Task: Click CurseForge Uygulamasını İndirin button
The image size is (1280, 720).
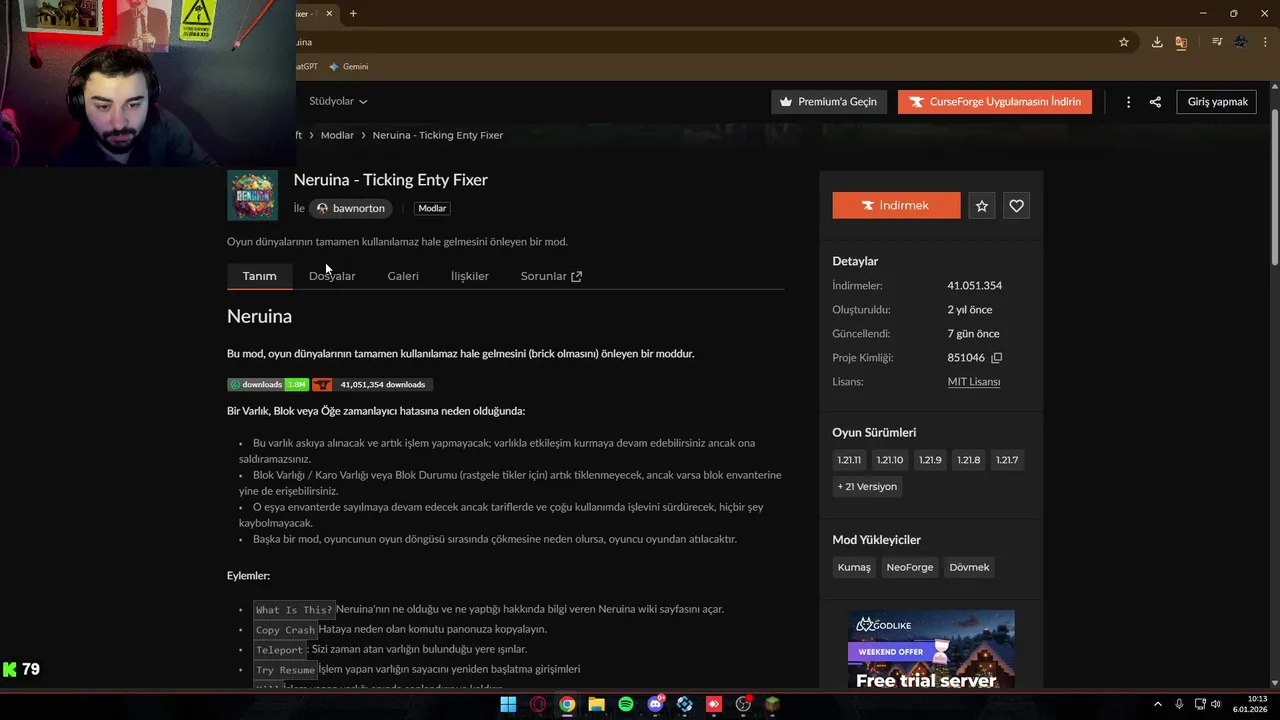Action: coord(995,102)
